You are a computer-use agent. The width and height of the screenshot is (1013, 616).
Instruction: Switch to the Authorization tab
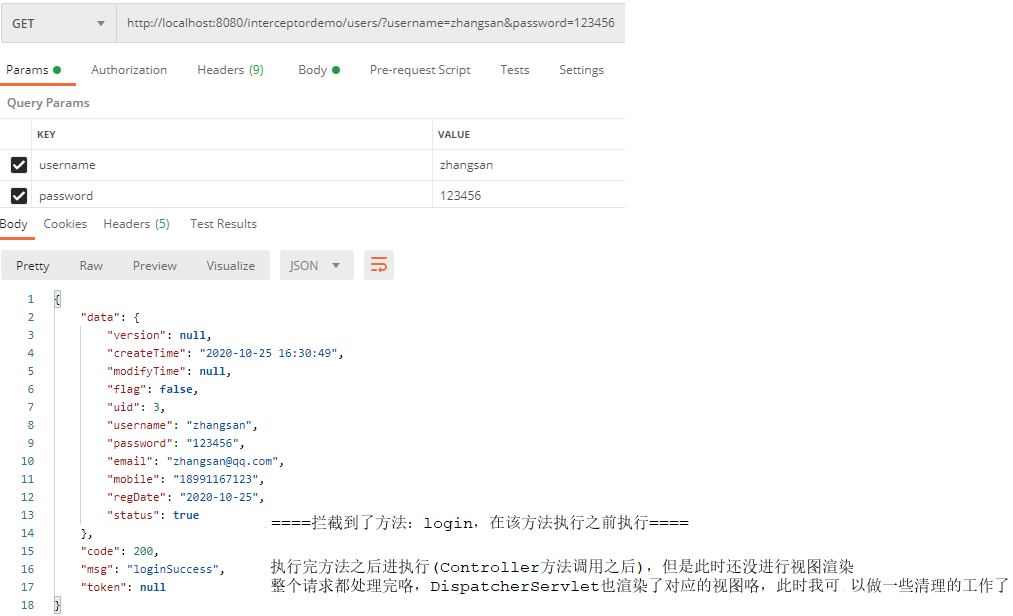129,70
